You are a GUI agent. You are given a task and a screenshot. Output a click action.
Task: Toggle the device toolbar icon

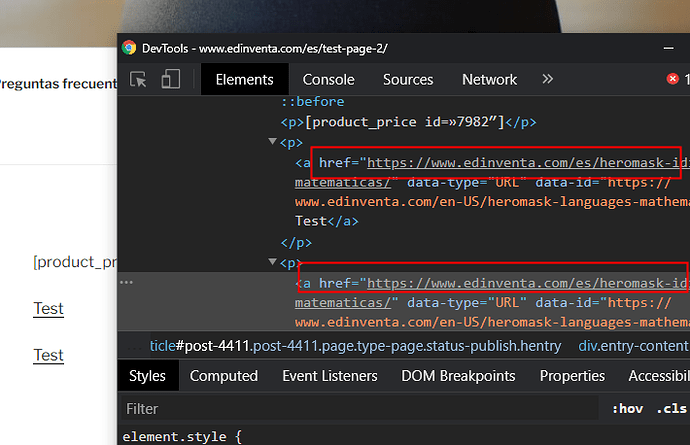click(171, 80)
